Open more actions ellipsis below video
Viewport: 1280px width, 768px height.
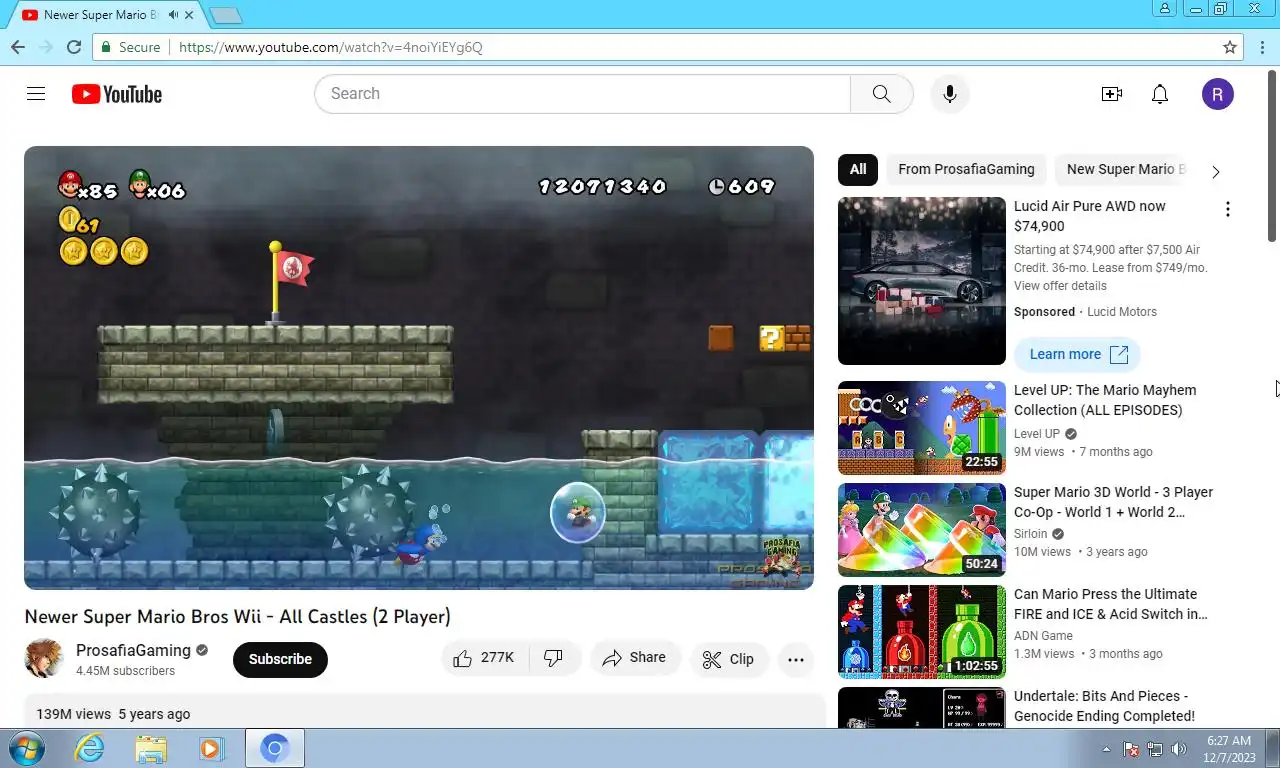point(796,659)
